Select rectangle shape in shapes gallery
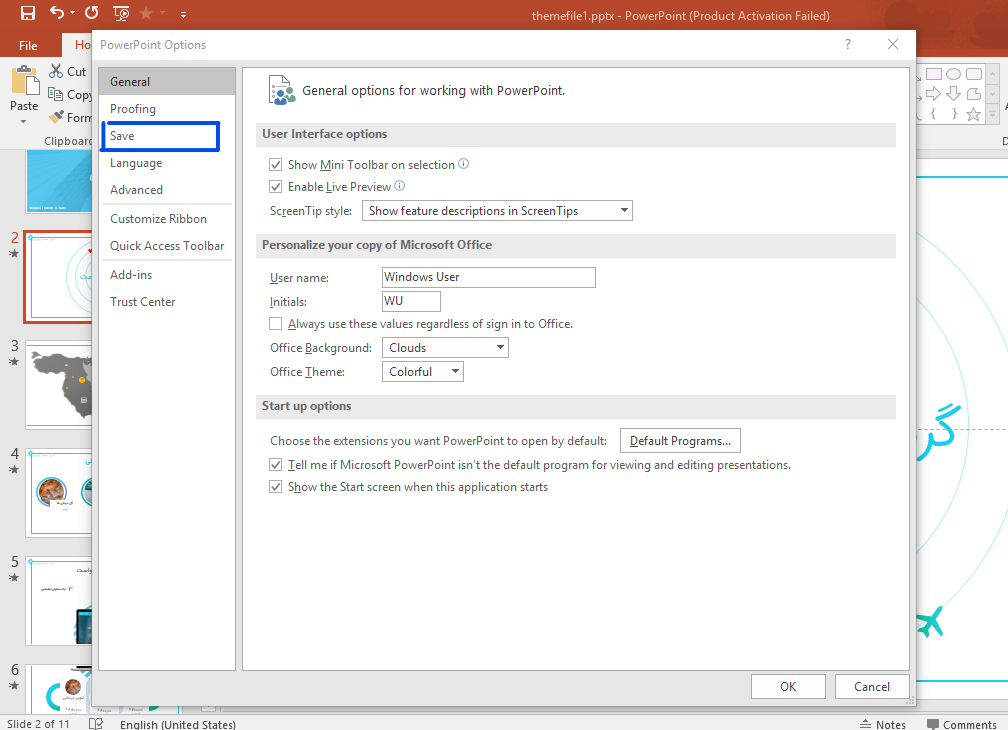 click(933, 74)
